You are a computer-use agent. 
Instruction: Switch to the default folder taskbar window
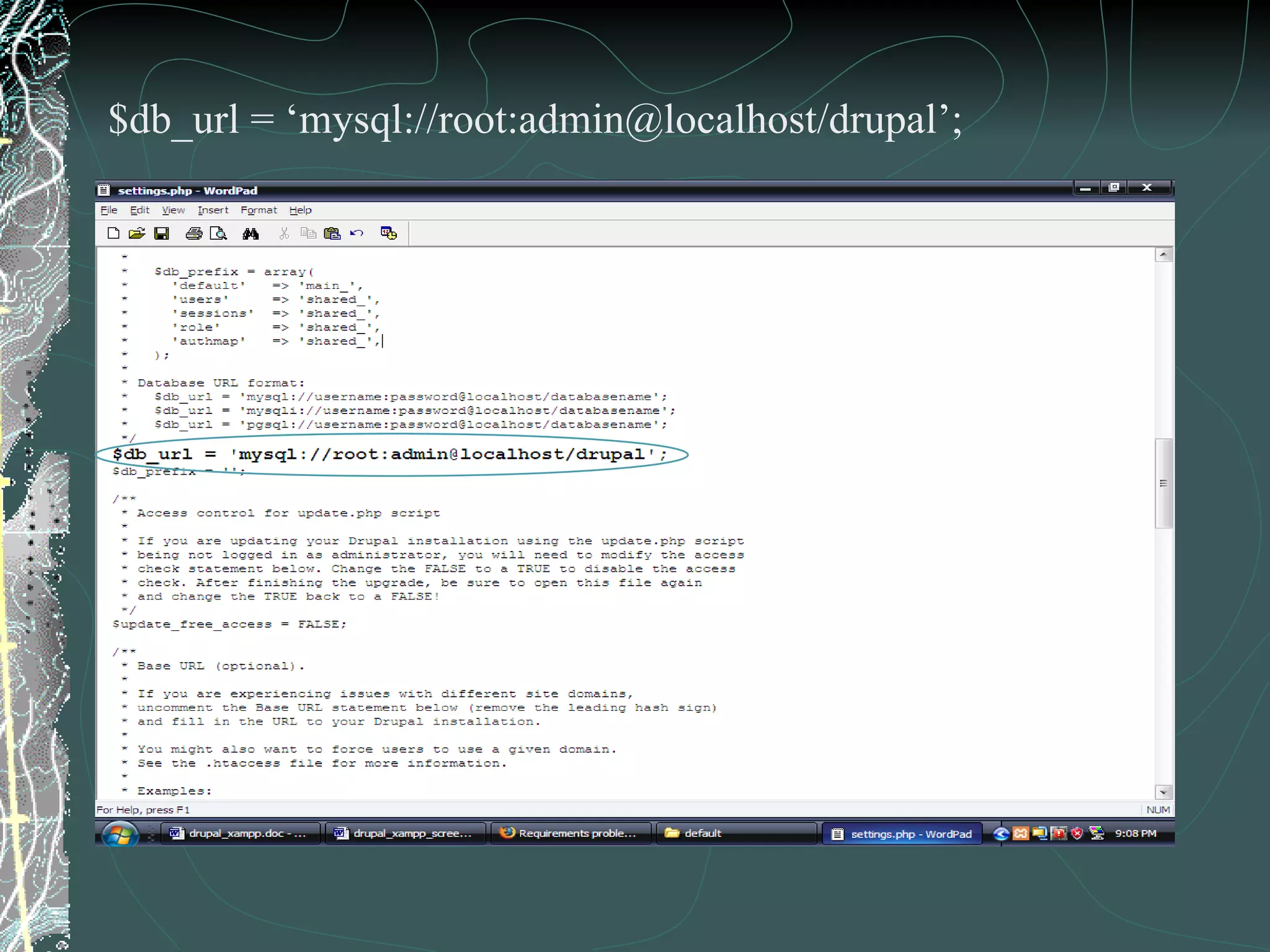coord(737,834)
